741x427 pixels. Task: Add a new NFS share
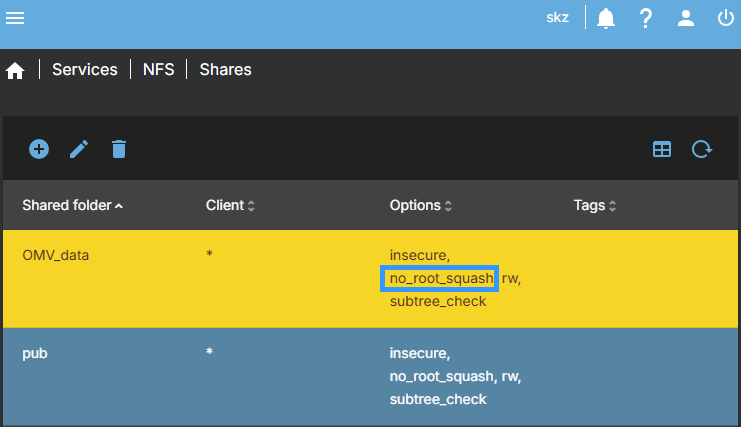(39, 149)
